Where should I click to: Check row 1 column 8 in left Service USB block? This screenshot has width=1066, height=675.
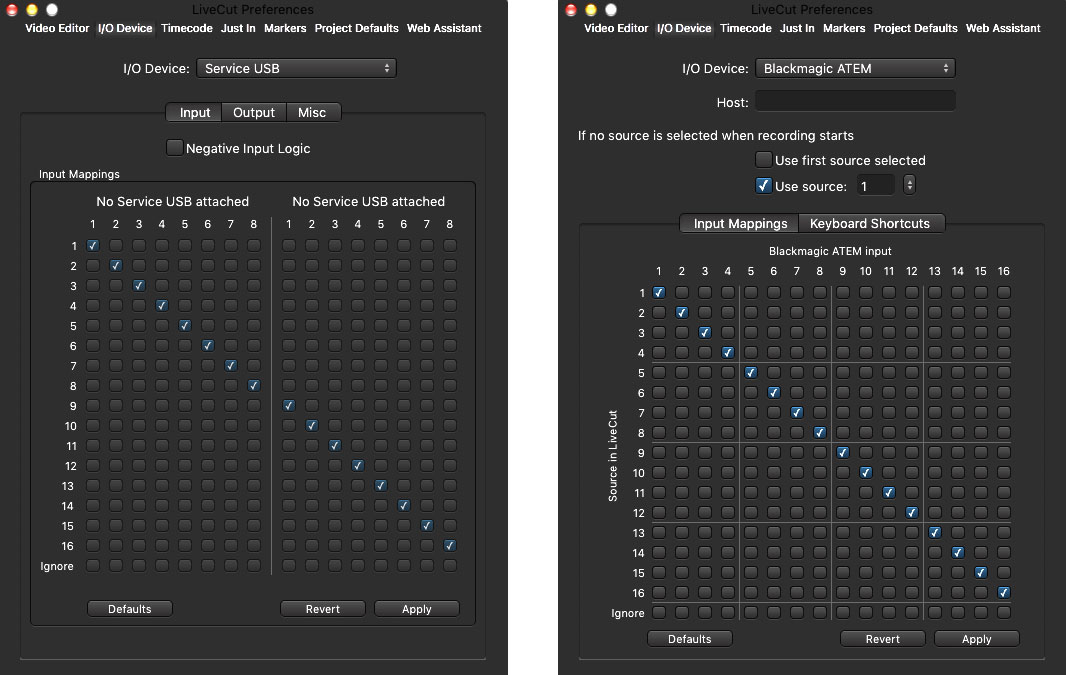(x=254, y=245)
